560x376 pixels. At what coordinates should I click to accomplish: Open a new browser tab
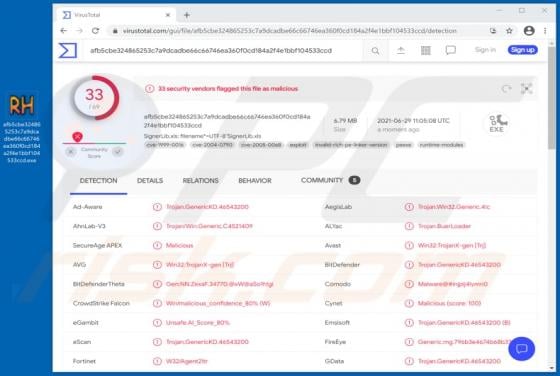pyautogui.click(x=186, y=15)
